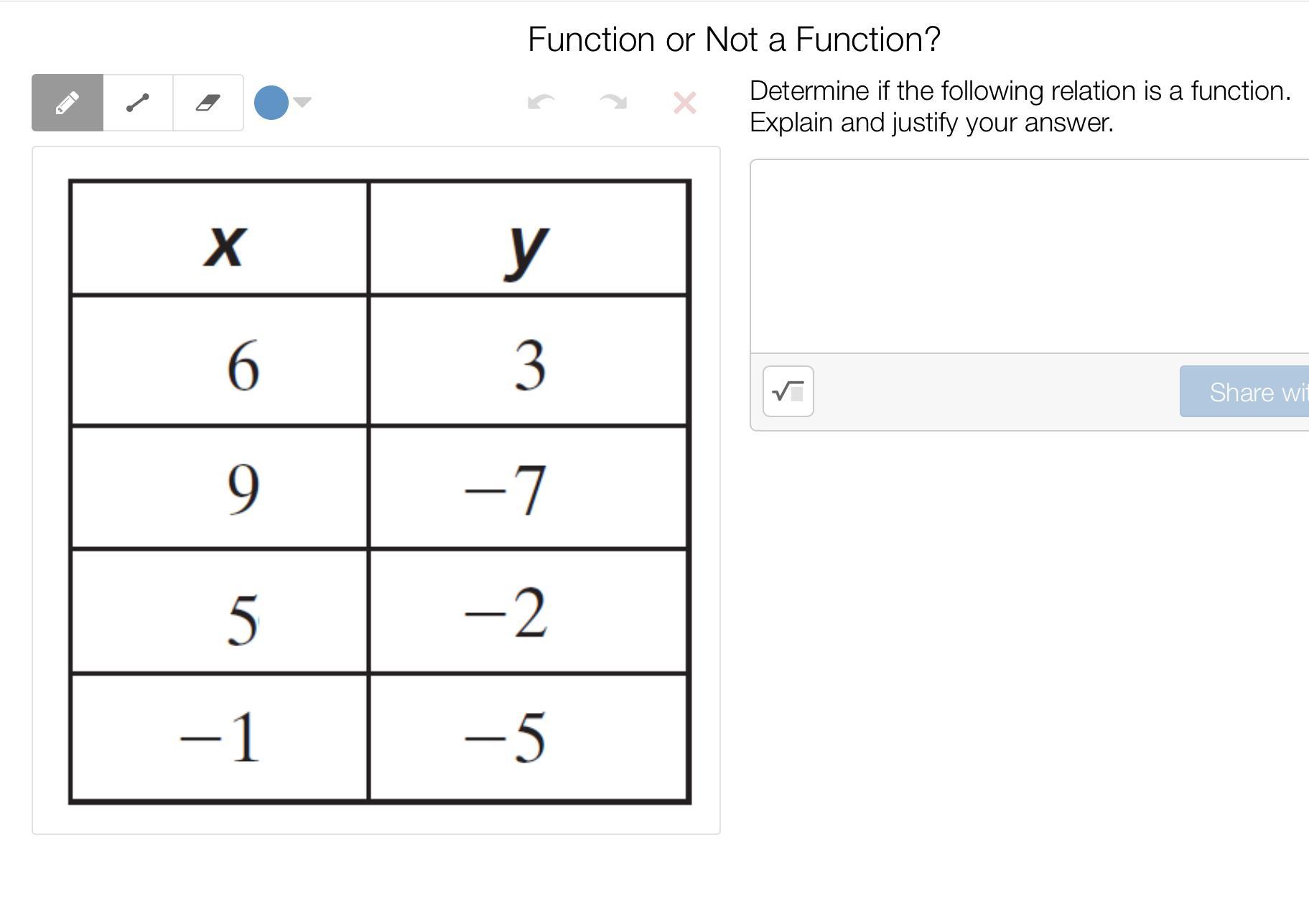Switch to the eraser tool

(x=208, y=103)
